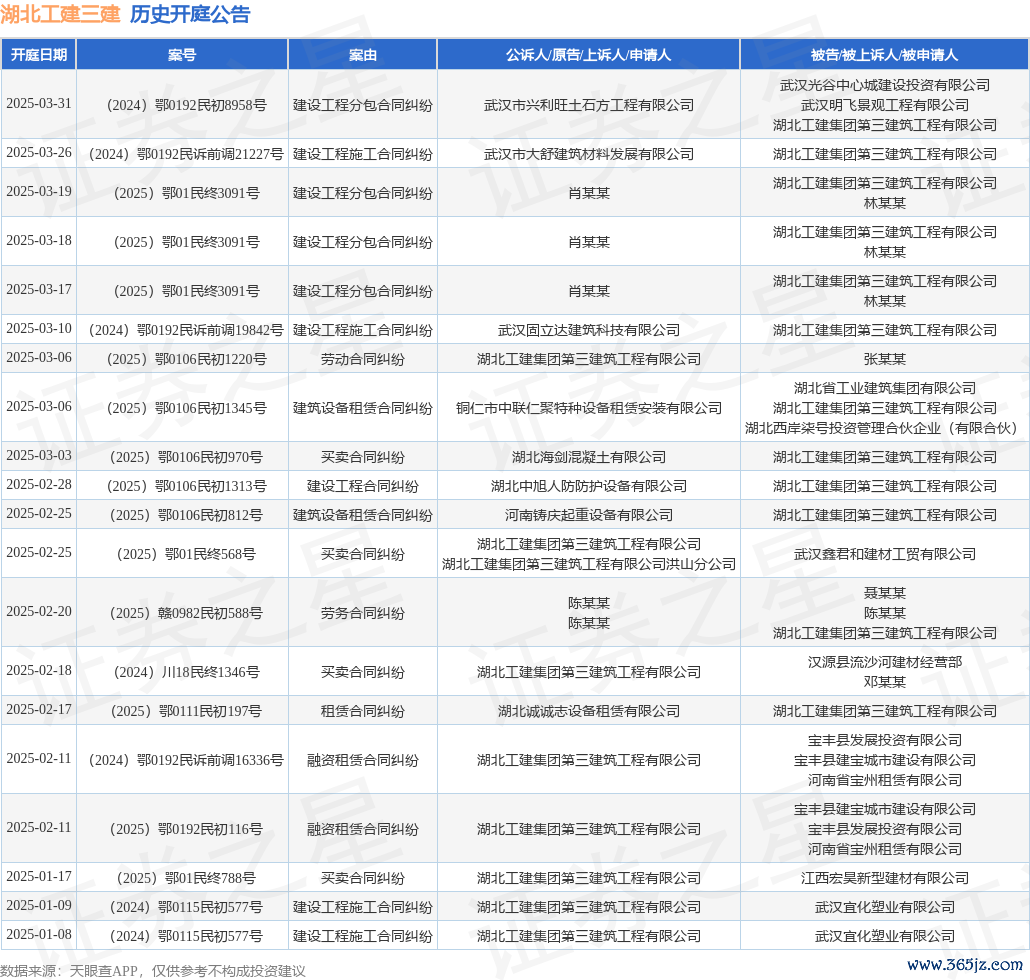Select date cell 2025-02-28
Image resolution: width=1030 pixels, height=980 pixels.
39,485
